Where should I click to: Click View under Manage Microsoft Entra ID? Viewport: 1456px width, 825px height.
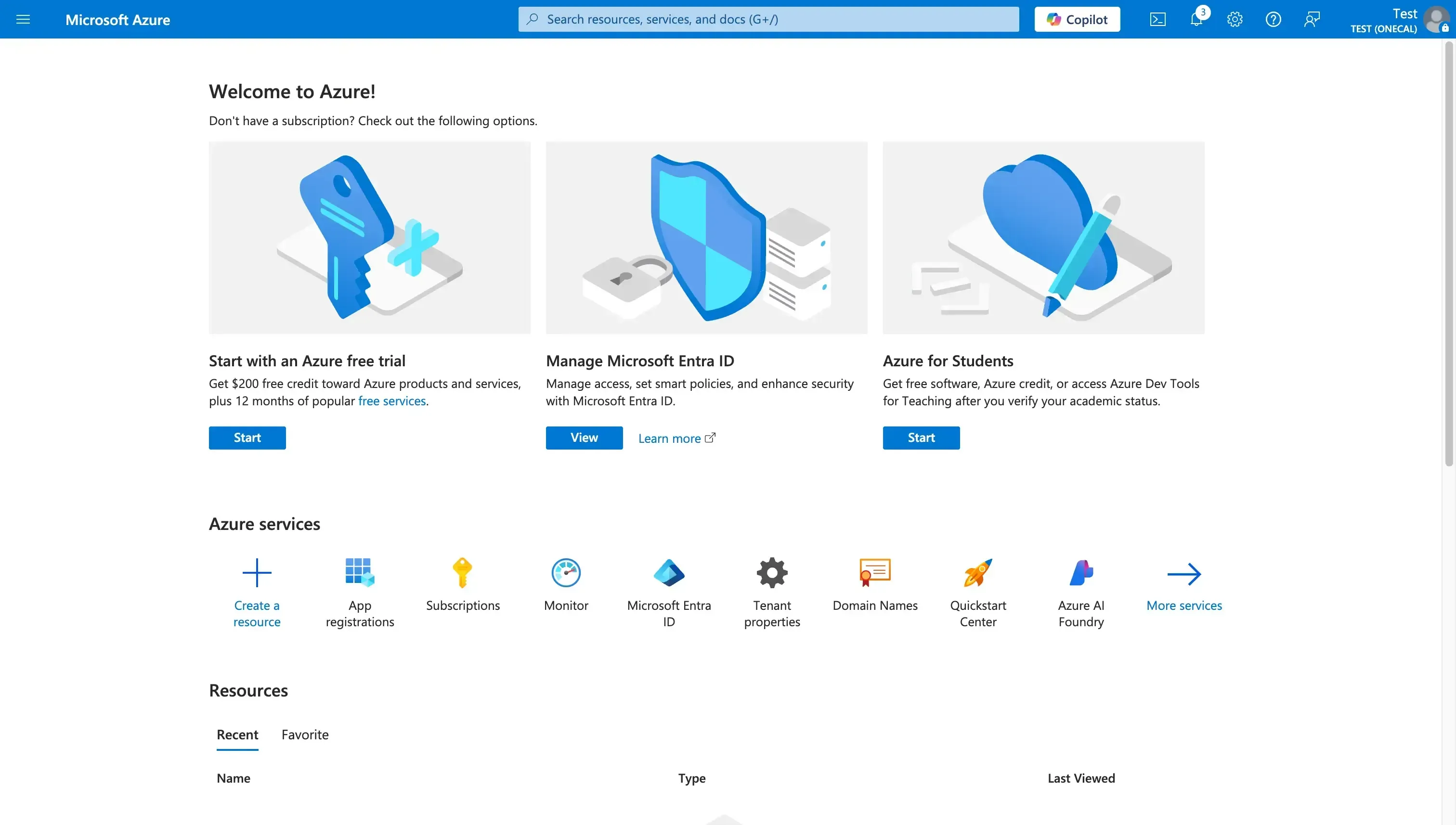[x=584, y=438]
